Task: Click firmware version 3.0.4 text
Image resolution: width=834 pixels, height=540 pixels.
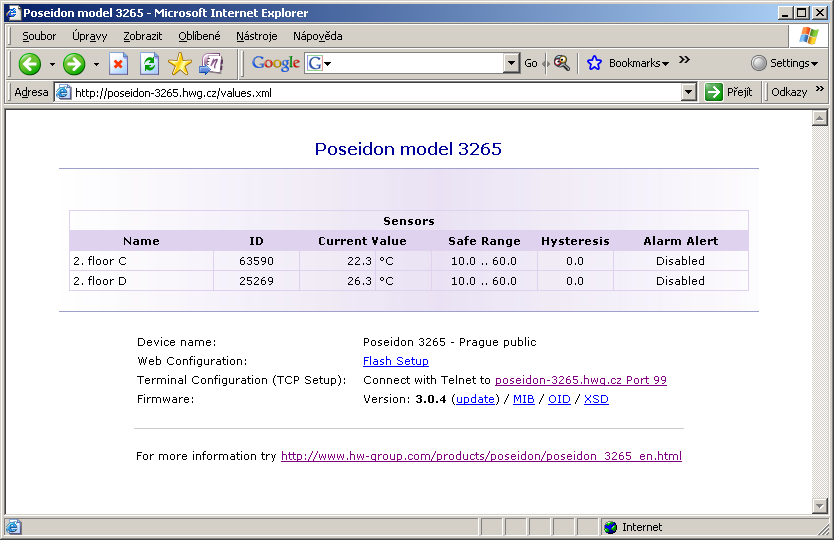Action: [x=431, y=399]
